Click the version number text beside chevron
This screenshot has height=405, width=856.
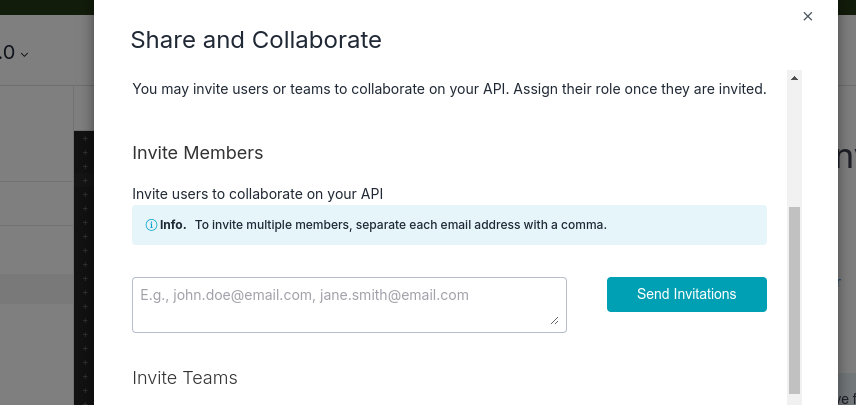pyautogui.click(x=7, y=53)
